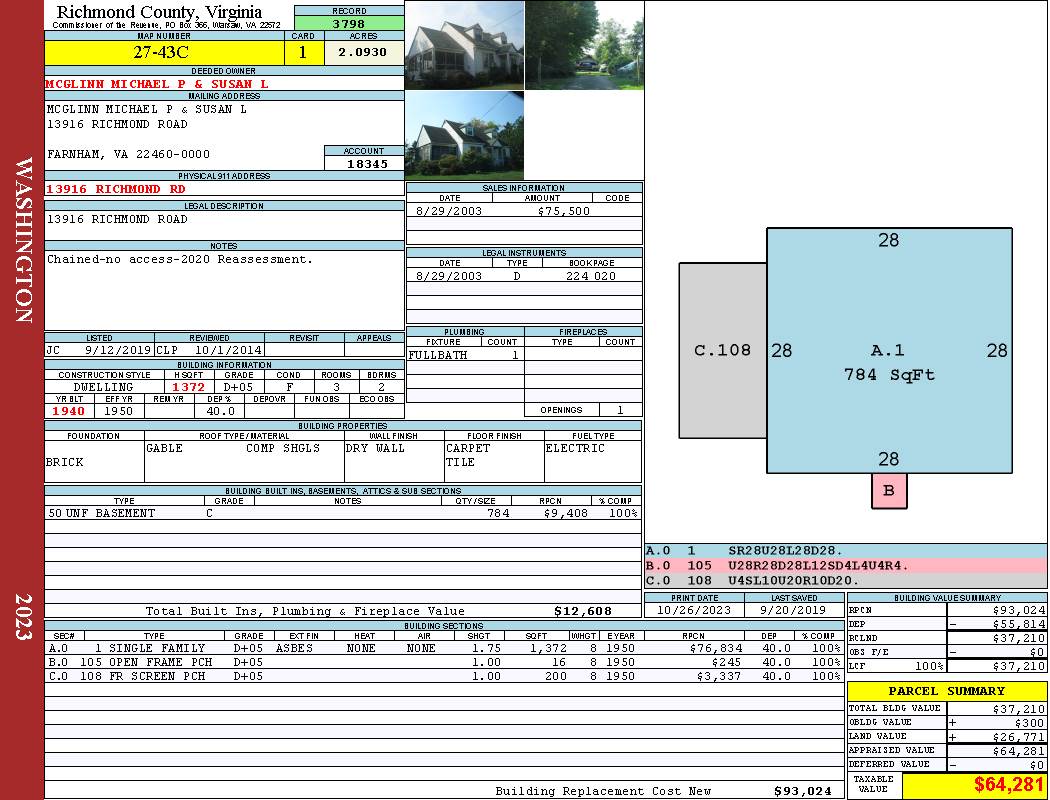This screenshot has height=800, width=1050.
Task: Select the notes text about 2020 Reassessment
Action: tap(180, 259)
